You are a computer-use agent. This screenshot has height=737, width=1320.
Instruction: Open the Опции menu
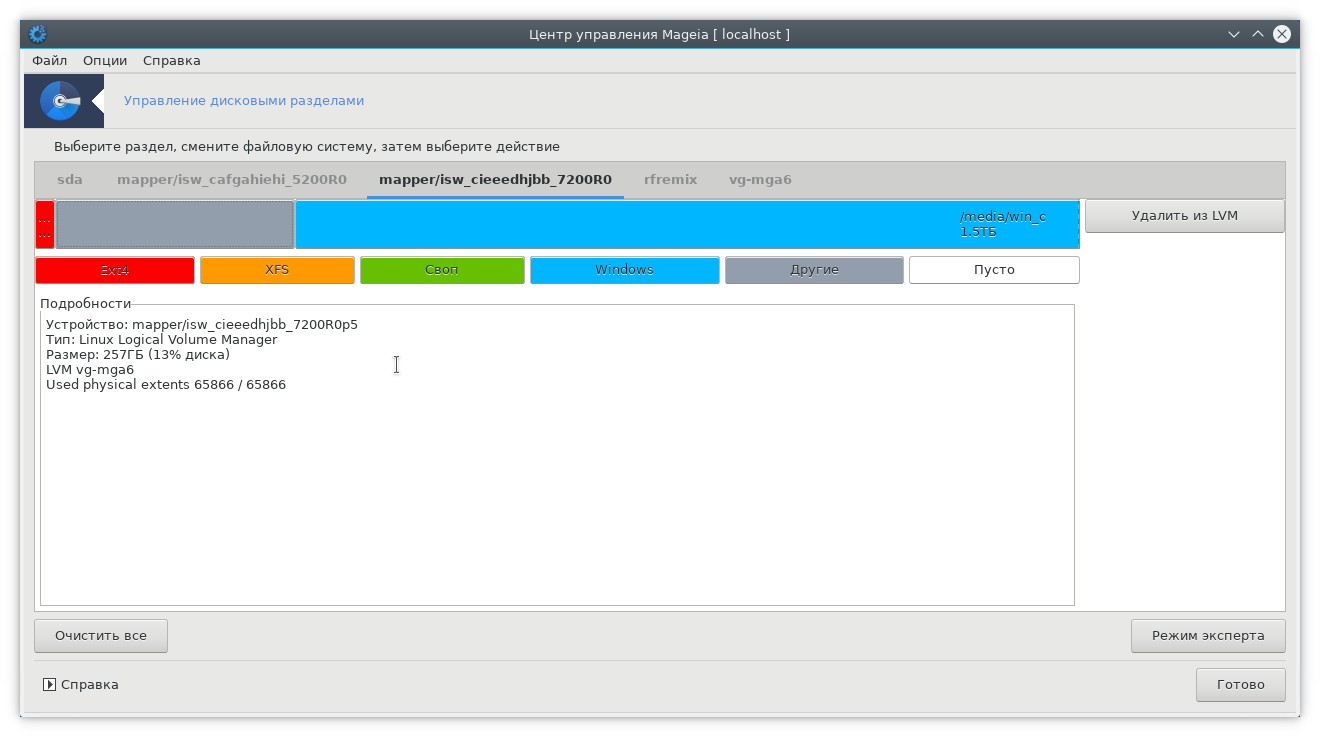click(105, 60)
